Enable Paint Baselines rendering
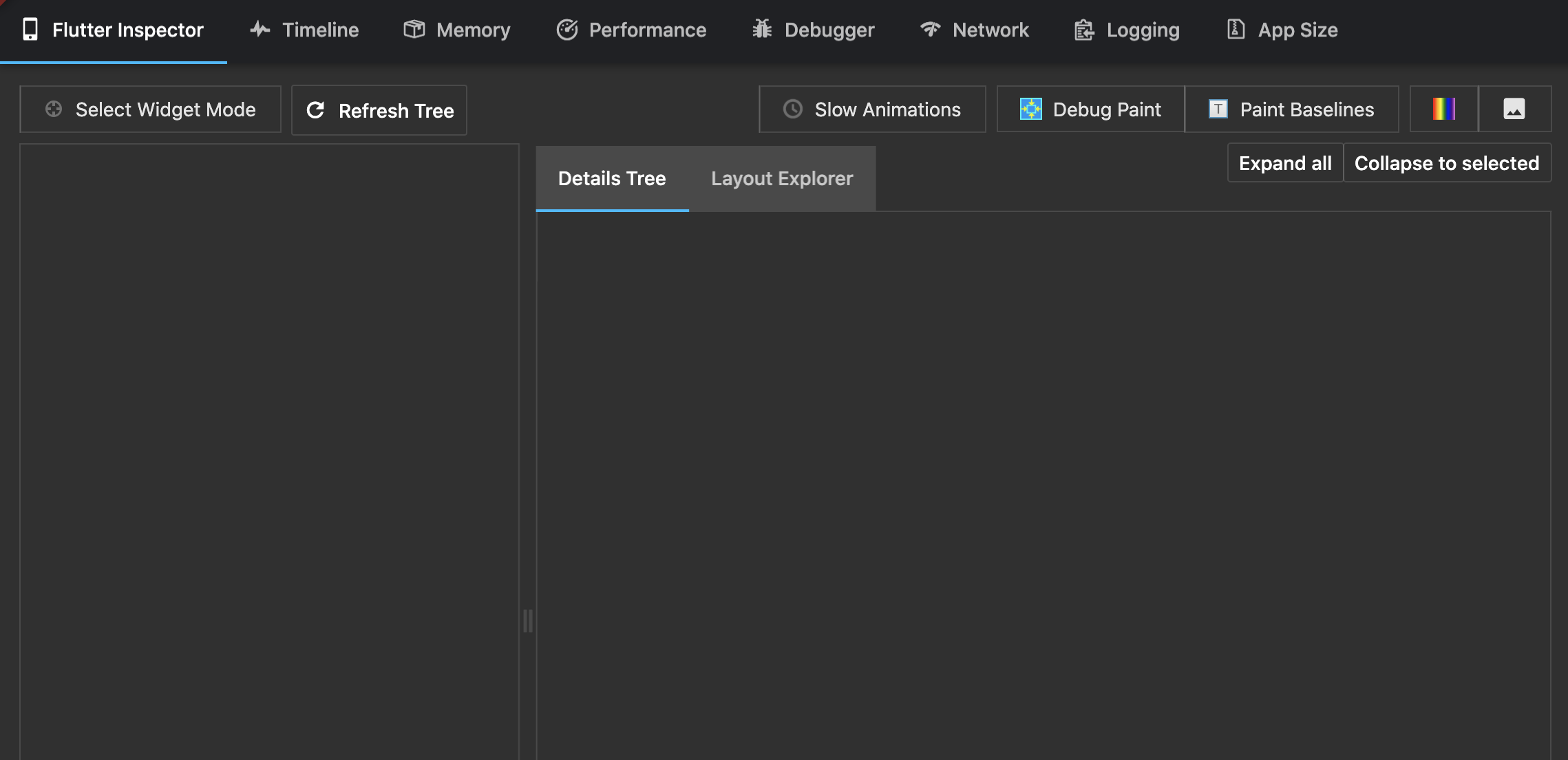1568x760 pixels. click(1291, 109)
